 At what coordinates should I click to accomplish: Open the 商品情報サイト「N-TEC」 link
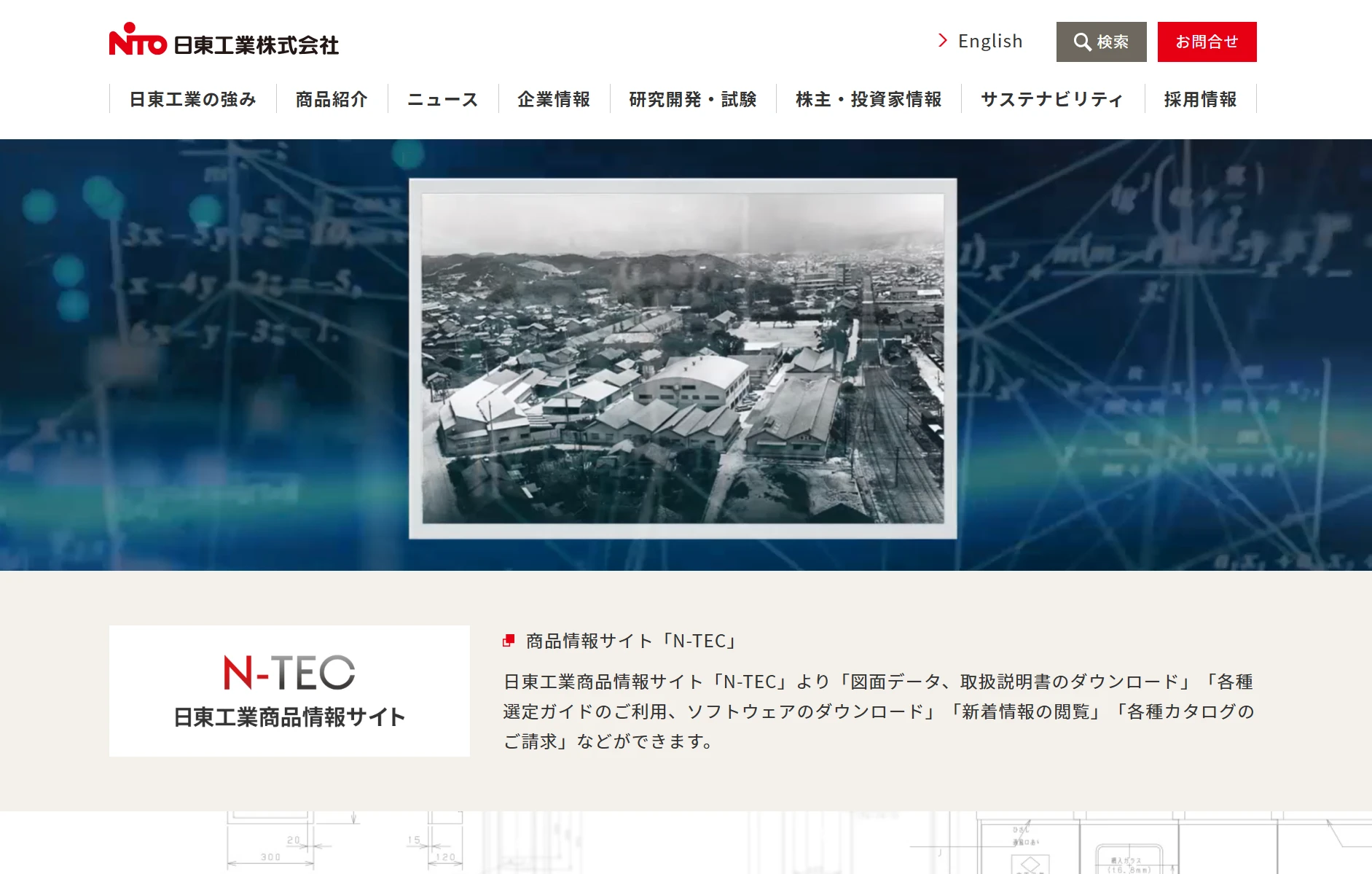tap(632, 641)
